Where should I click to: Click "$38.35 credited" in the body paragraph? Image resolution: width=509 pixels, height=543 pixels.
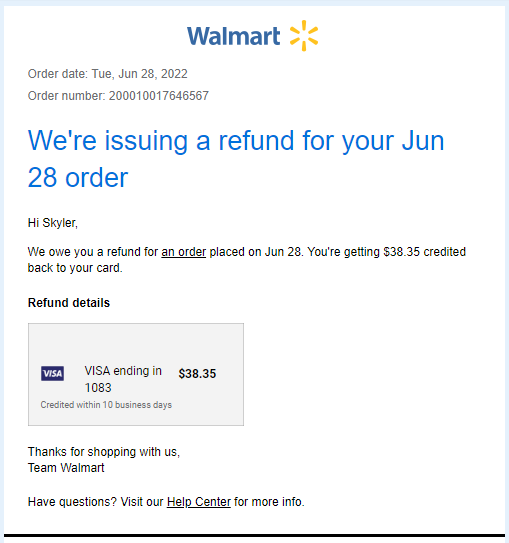click(425, 252)
